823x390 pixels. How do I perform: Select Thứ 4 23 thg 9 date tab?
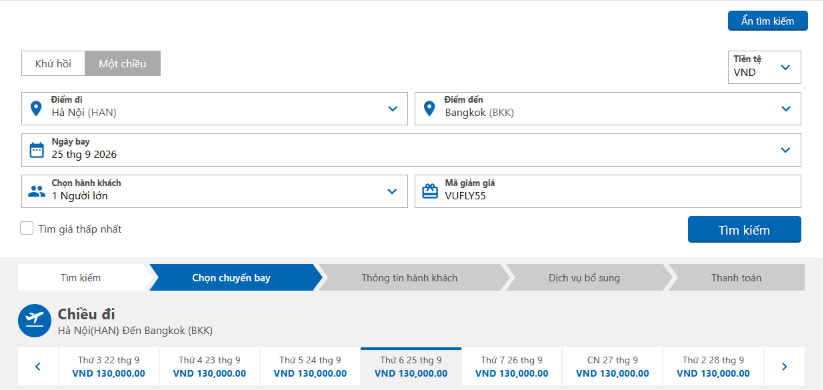[x=209, y=366]
